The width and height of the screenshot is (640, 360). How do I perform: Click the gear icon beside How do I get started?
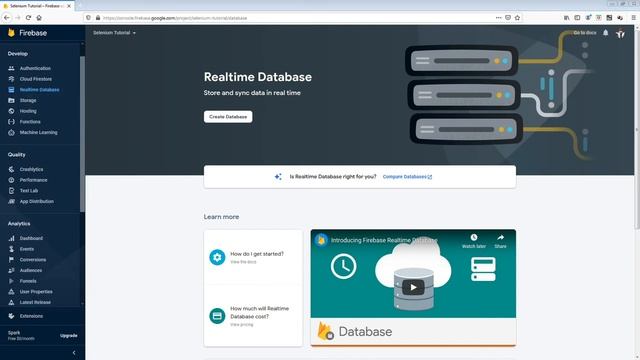(x=217, y=257)
